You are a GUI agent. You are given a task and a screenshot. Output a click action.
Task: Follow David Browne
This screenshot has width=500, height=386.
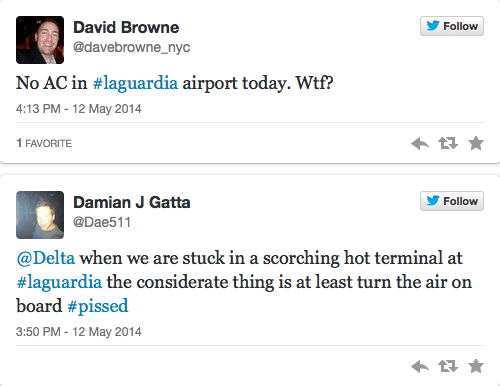(452, 26)
